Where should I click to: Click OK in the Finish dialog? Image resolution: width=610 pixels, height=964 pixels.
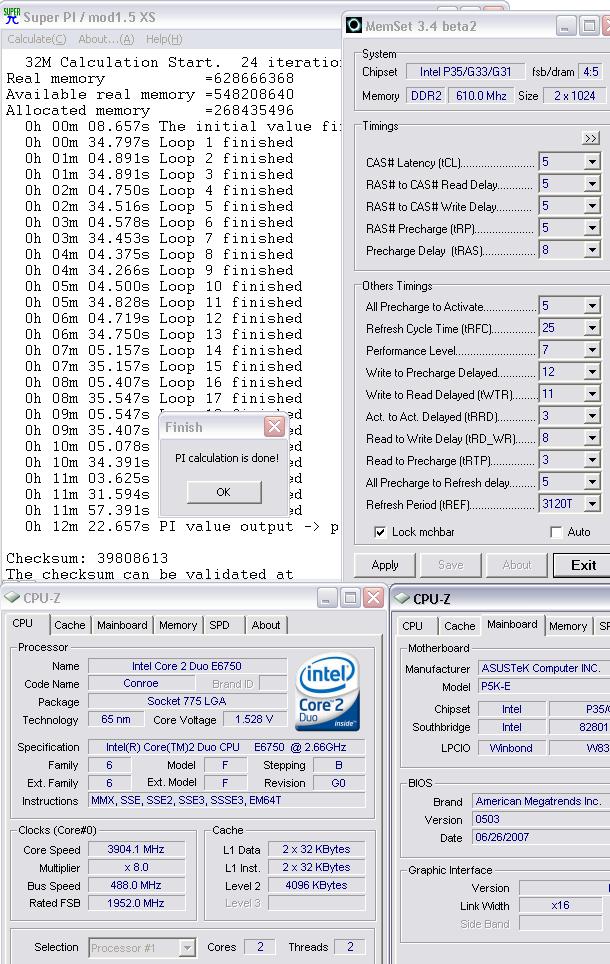click(x=224, y=492)
